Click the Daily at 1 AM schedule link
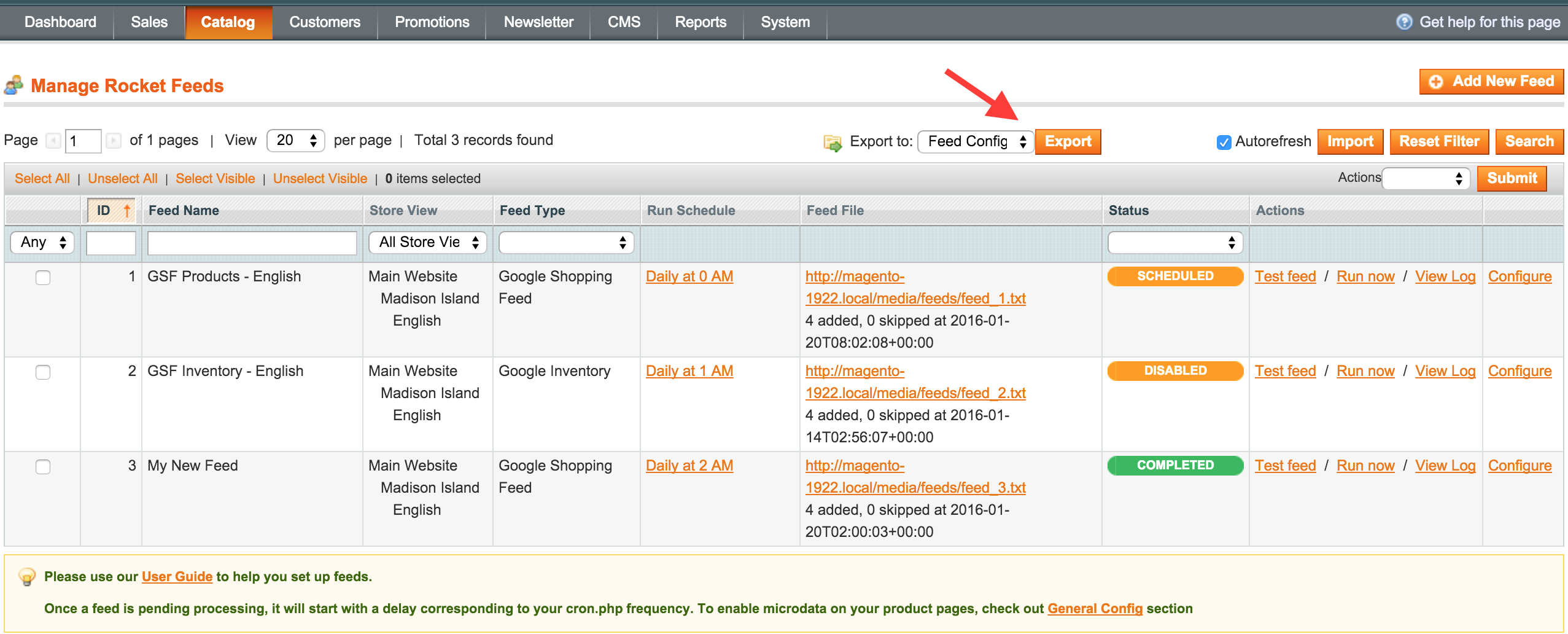1568x634 pixels. pyautogui.click(x=689, y=372)
